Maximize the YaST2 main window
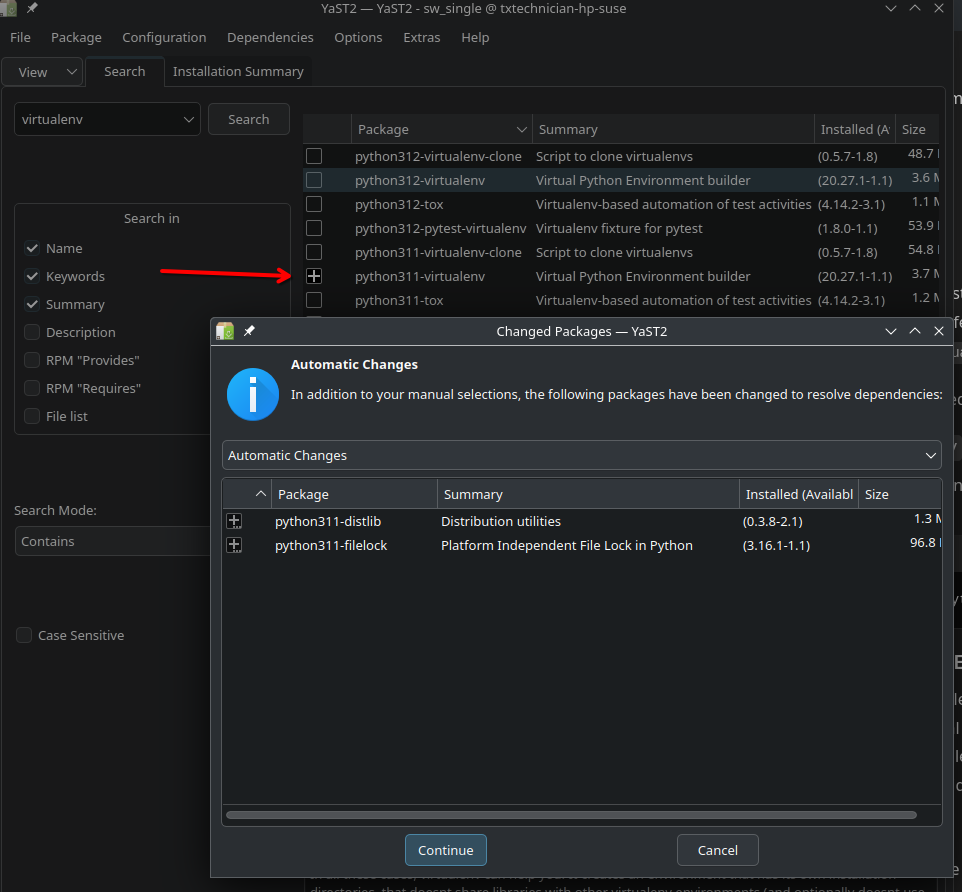 pyautogui.click(x=915, y=8)
